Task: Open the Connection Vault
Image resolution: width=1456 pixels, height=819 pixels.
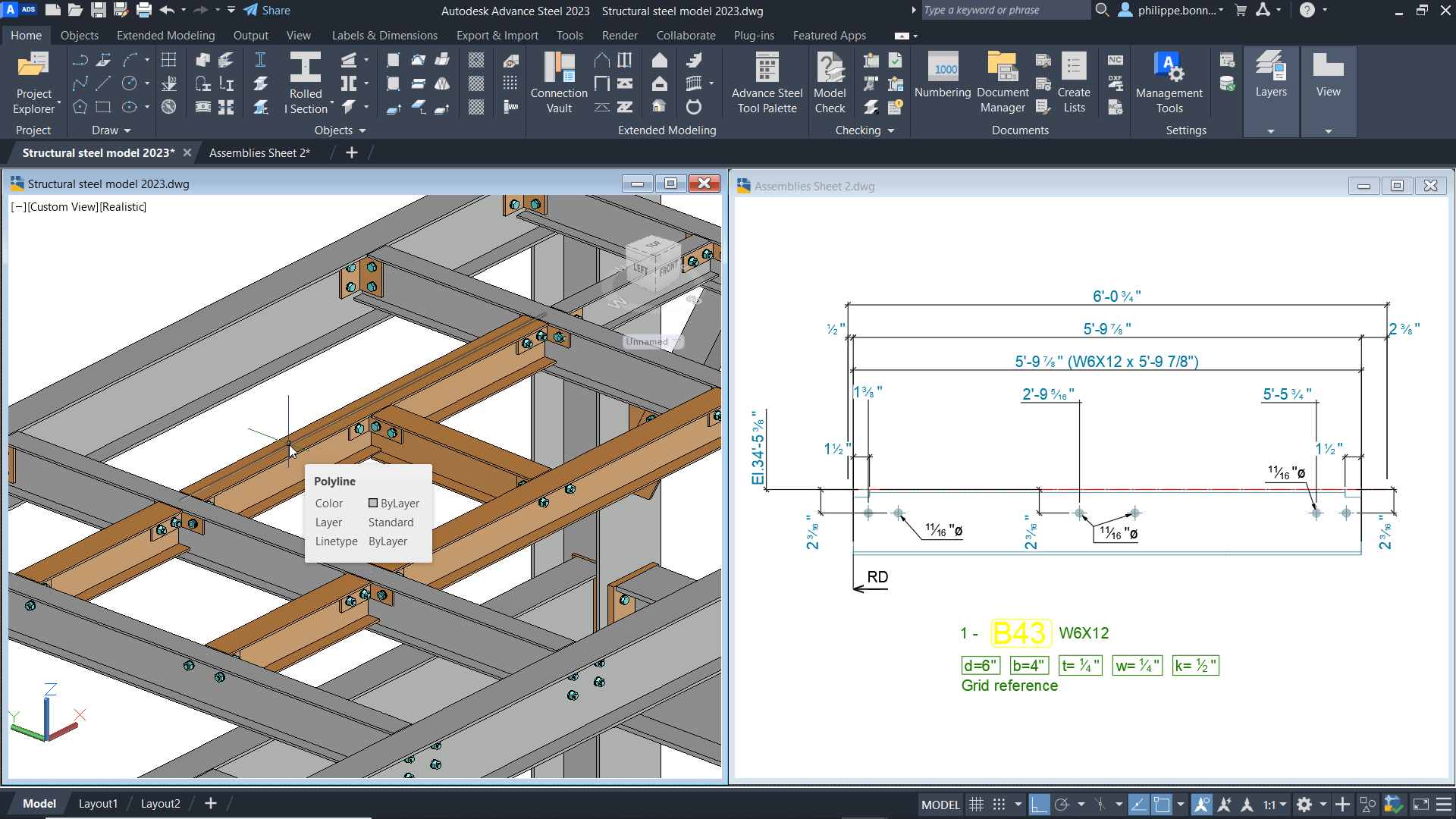Action: 559,83
